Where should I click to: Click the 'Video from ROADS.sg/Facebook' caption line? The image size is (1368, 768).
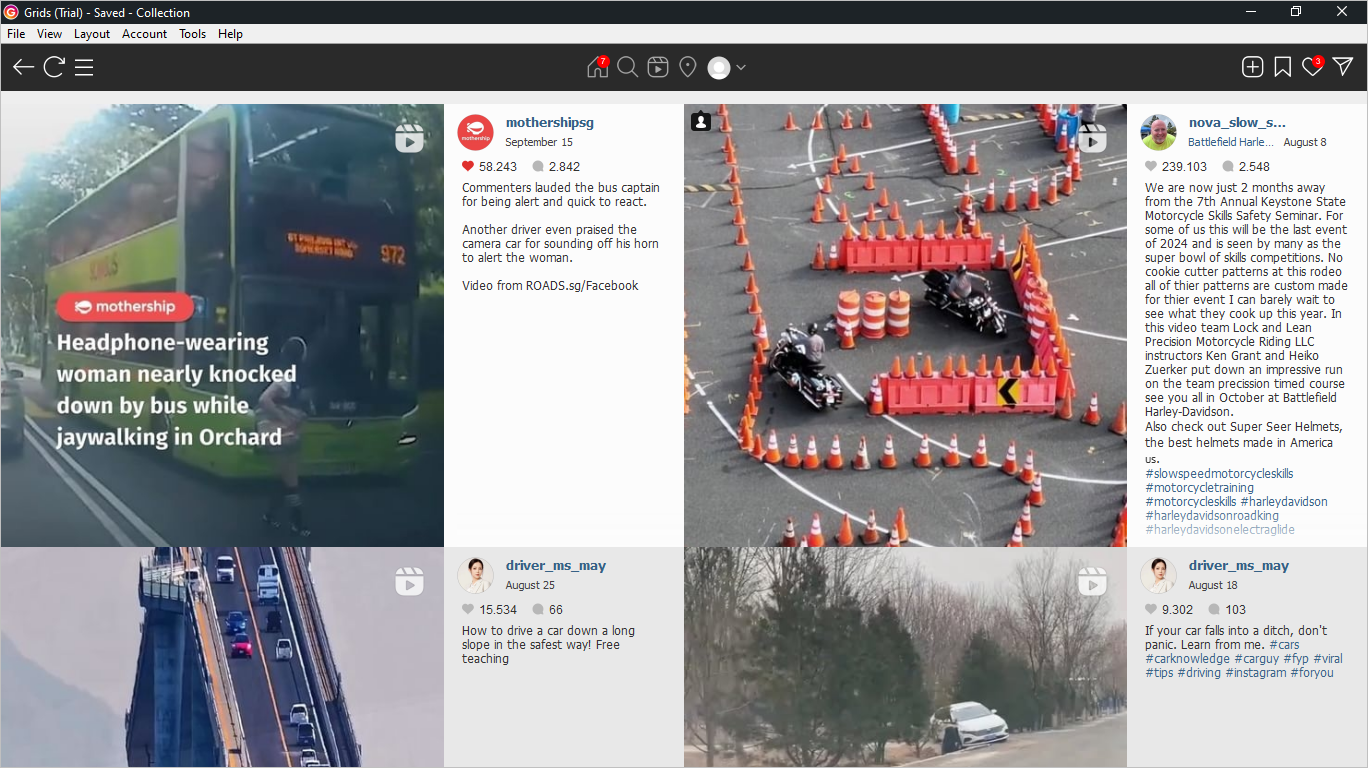[550, 285]
